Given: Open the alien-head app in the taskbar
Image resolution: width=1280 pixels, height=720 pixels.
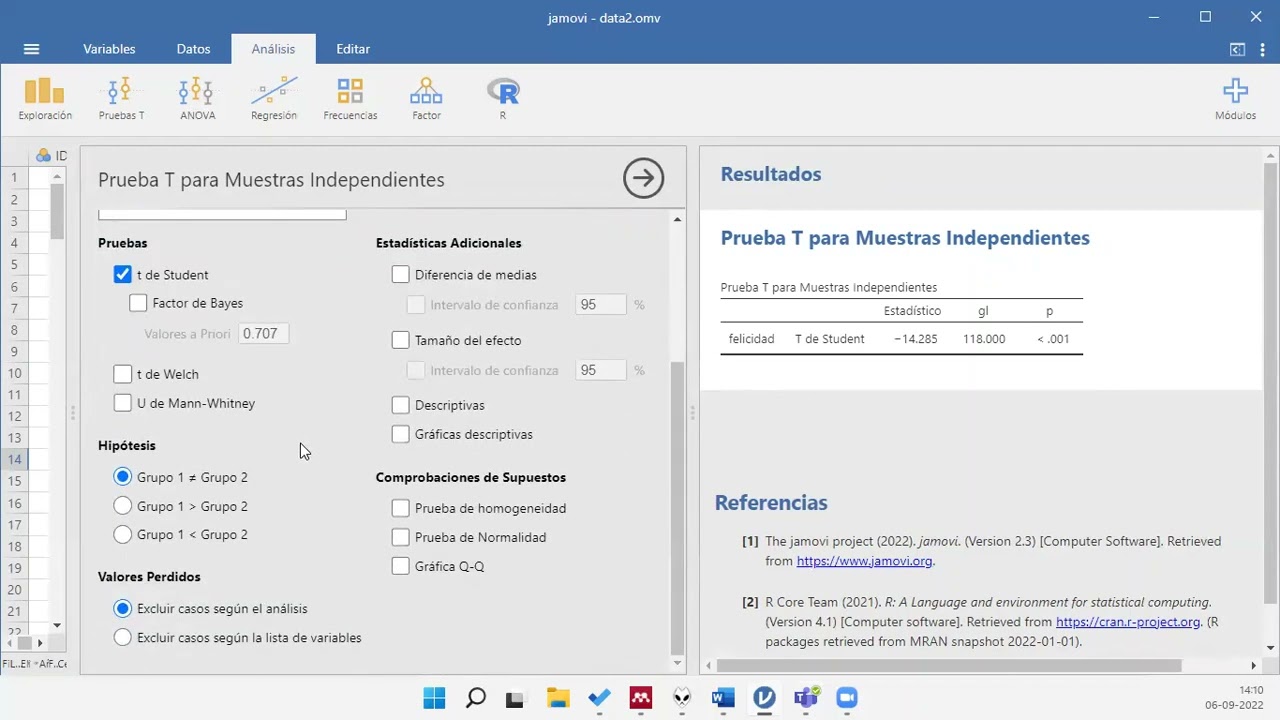Looking at the screenshot, I should coord(682,698).
